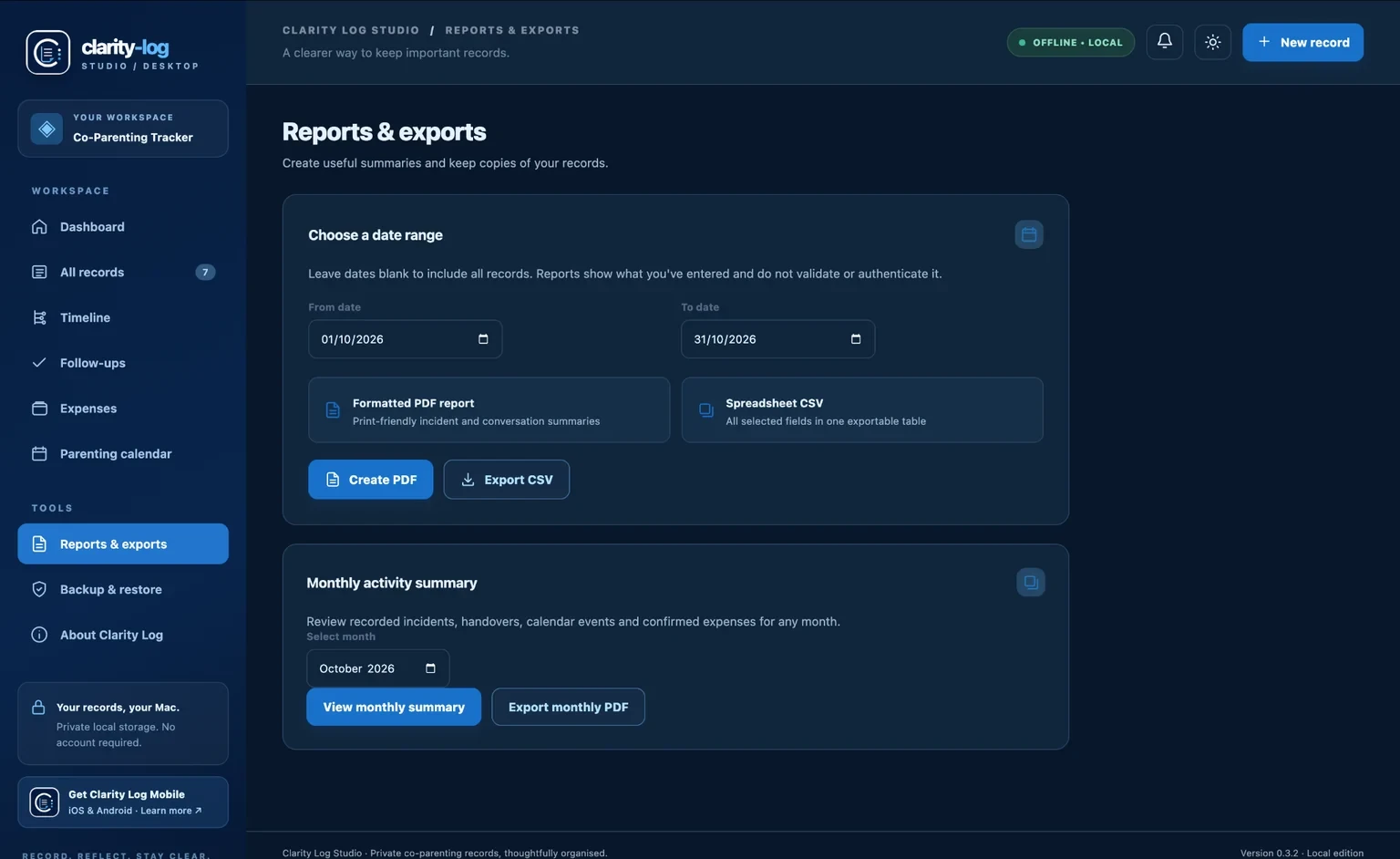Screen dimensions: 1400x859
Task: Open To date calendar picker icon
Action: click(856, 339)
